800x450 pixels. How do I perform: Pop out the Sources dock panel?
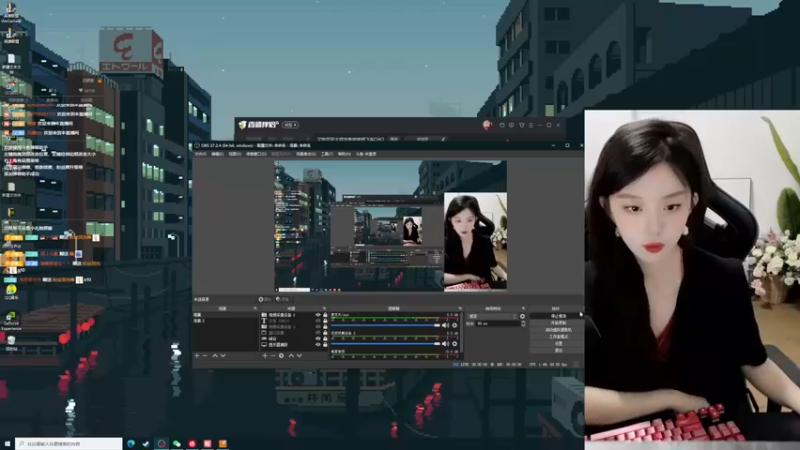click(x=324, y=308)
